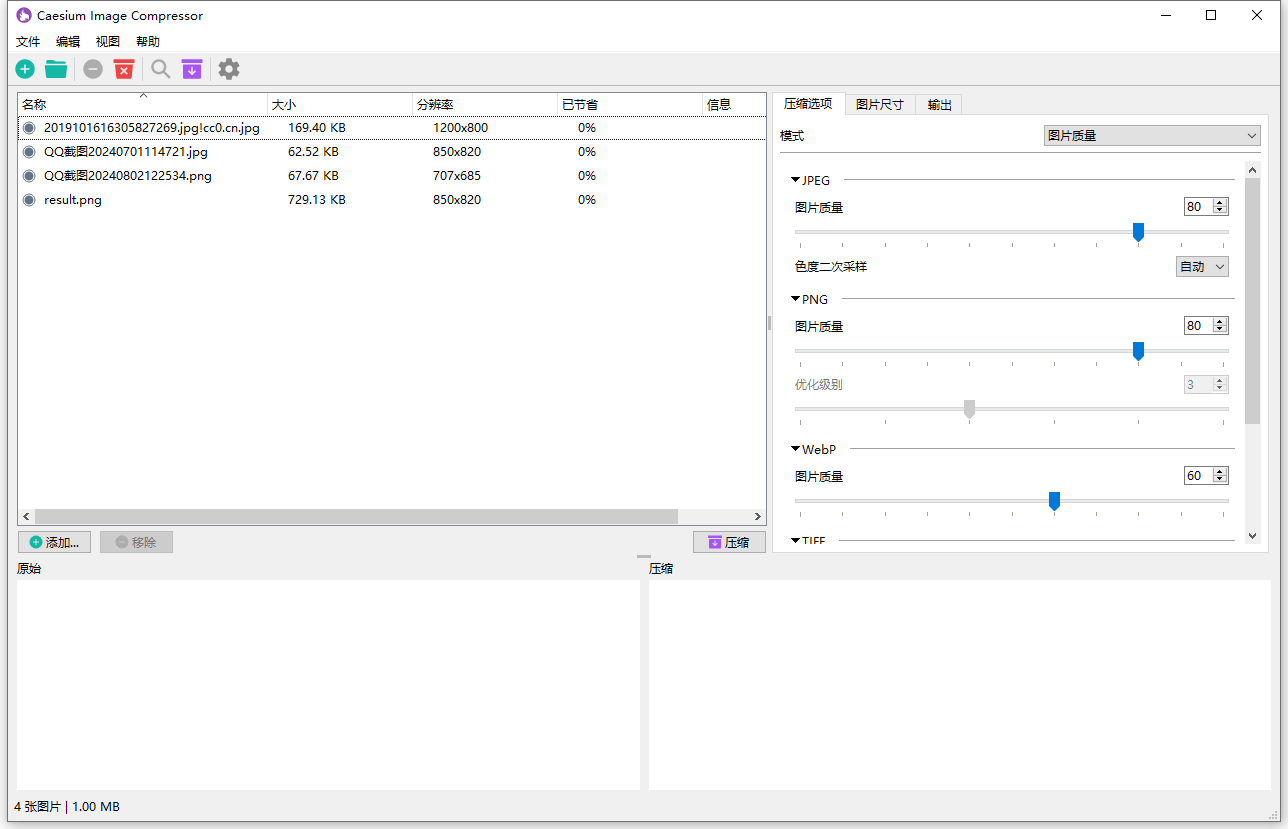This screenshot has height=829, width=1288.
Task: Collapse the WebP section
Action: (x=796, y=450)
